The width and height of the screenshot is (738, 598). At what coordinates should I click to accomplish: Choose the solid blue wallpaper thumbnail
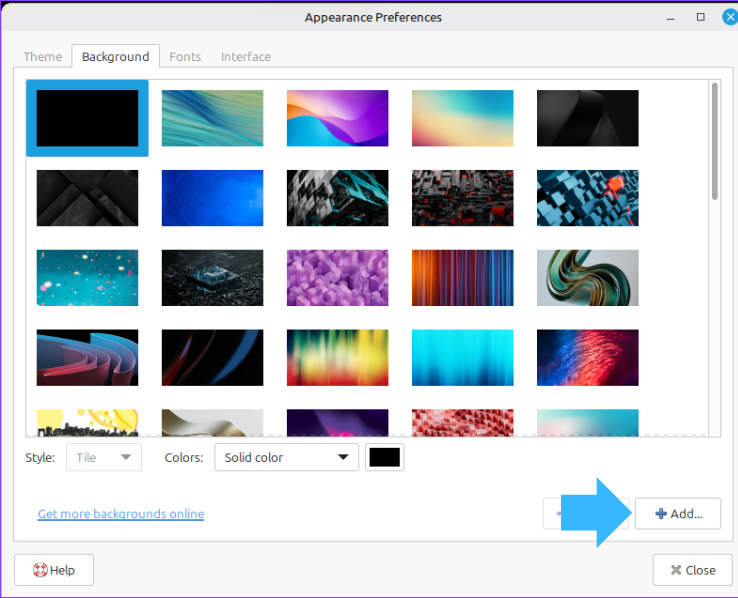click(212, 198)
